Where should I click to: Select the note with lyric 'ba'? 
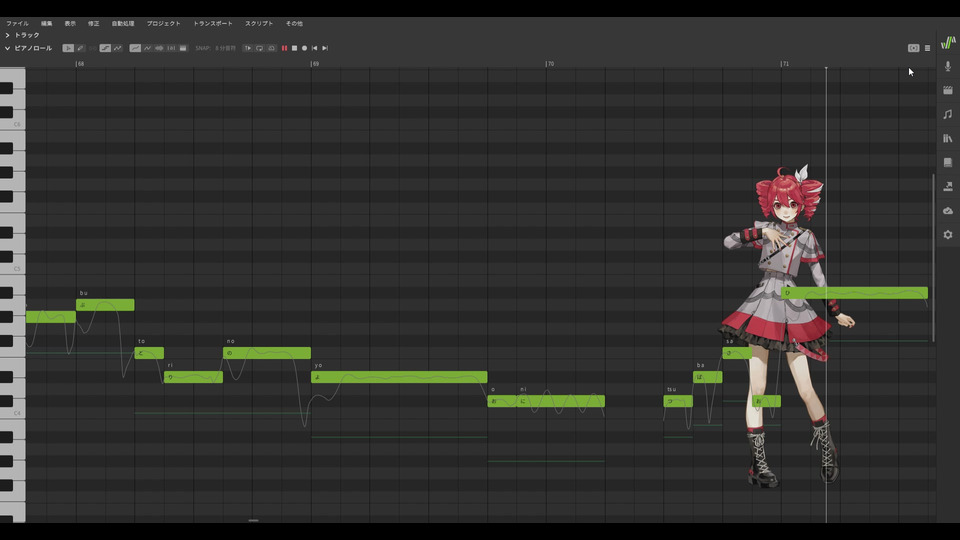708,377
